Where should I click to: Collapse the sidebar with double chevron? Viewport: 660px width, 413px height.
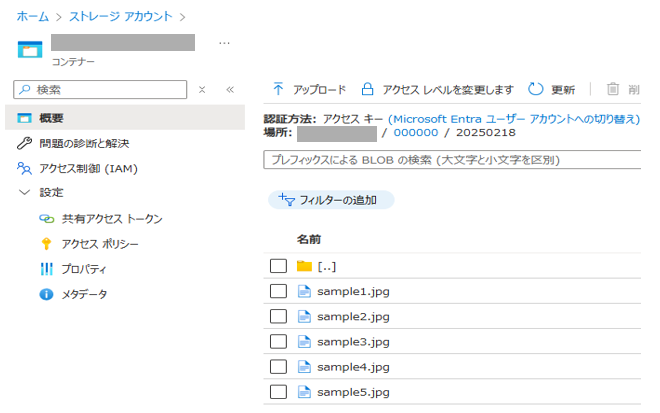point(230,90)
